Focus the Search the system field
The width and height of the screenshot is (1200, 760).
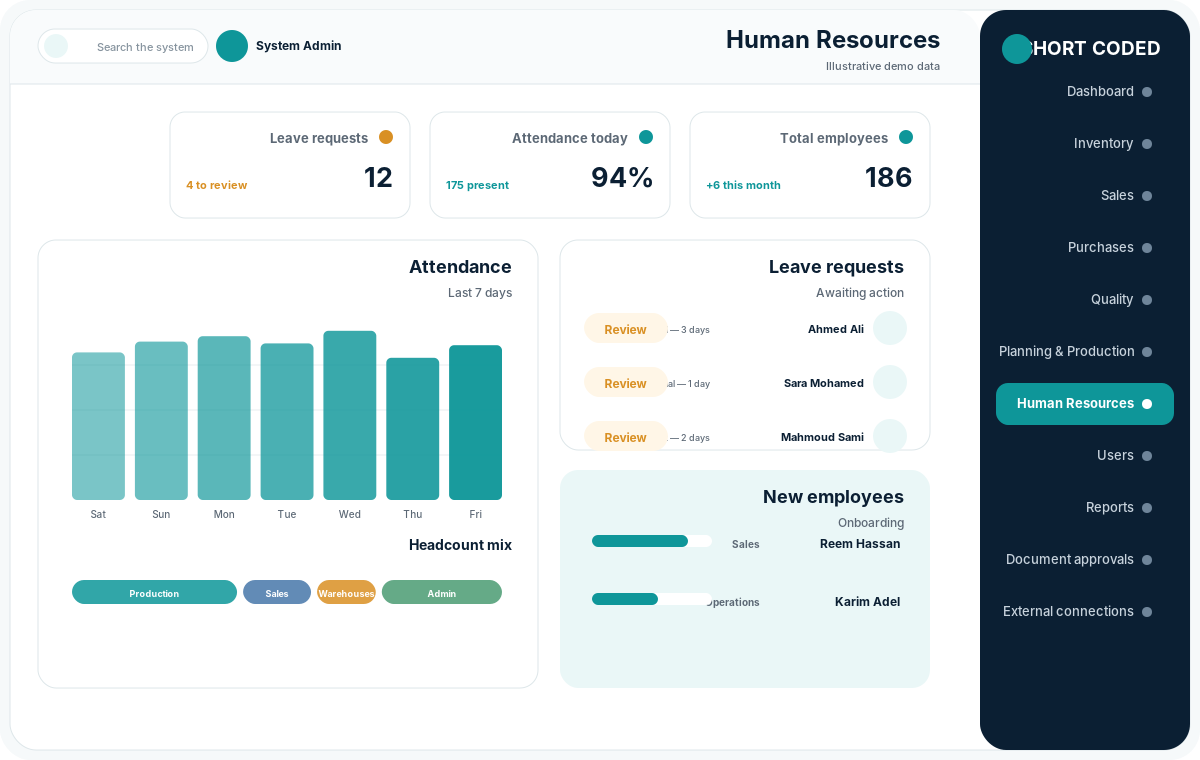click(123, 46)
